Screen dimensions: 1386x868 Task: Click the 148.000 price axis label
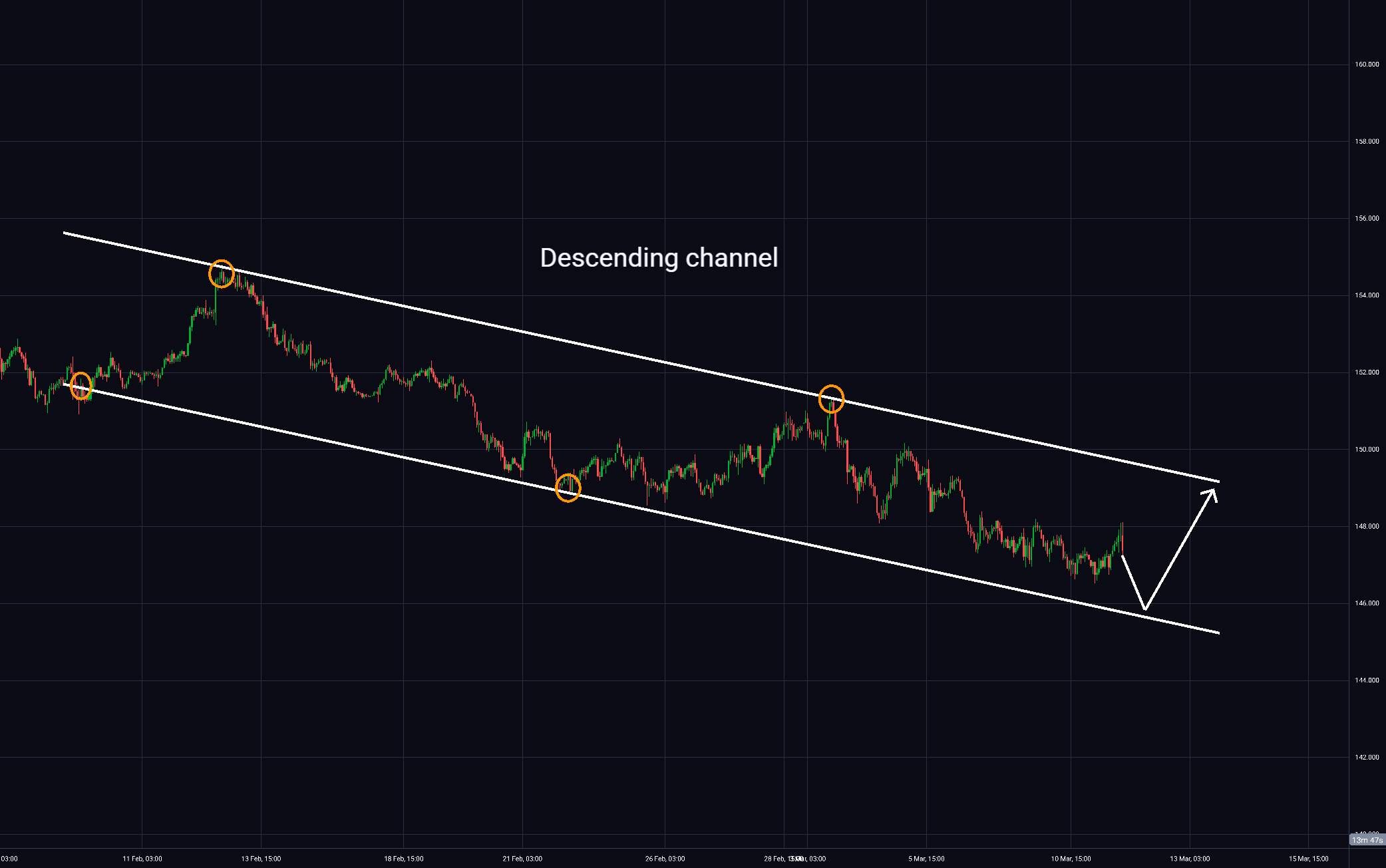tap(1367, 527)
